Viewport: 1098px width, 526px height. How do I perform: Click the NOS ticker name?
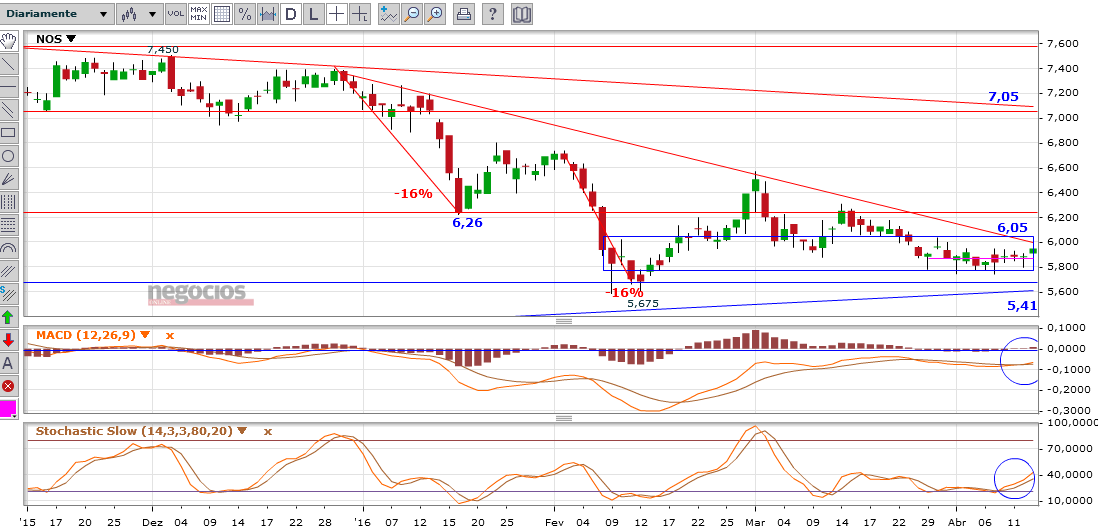(50, 40)
